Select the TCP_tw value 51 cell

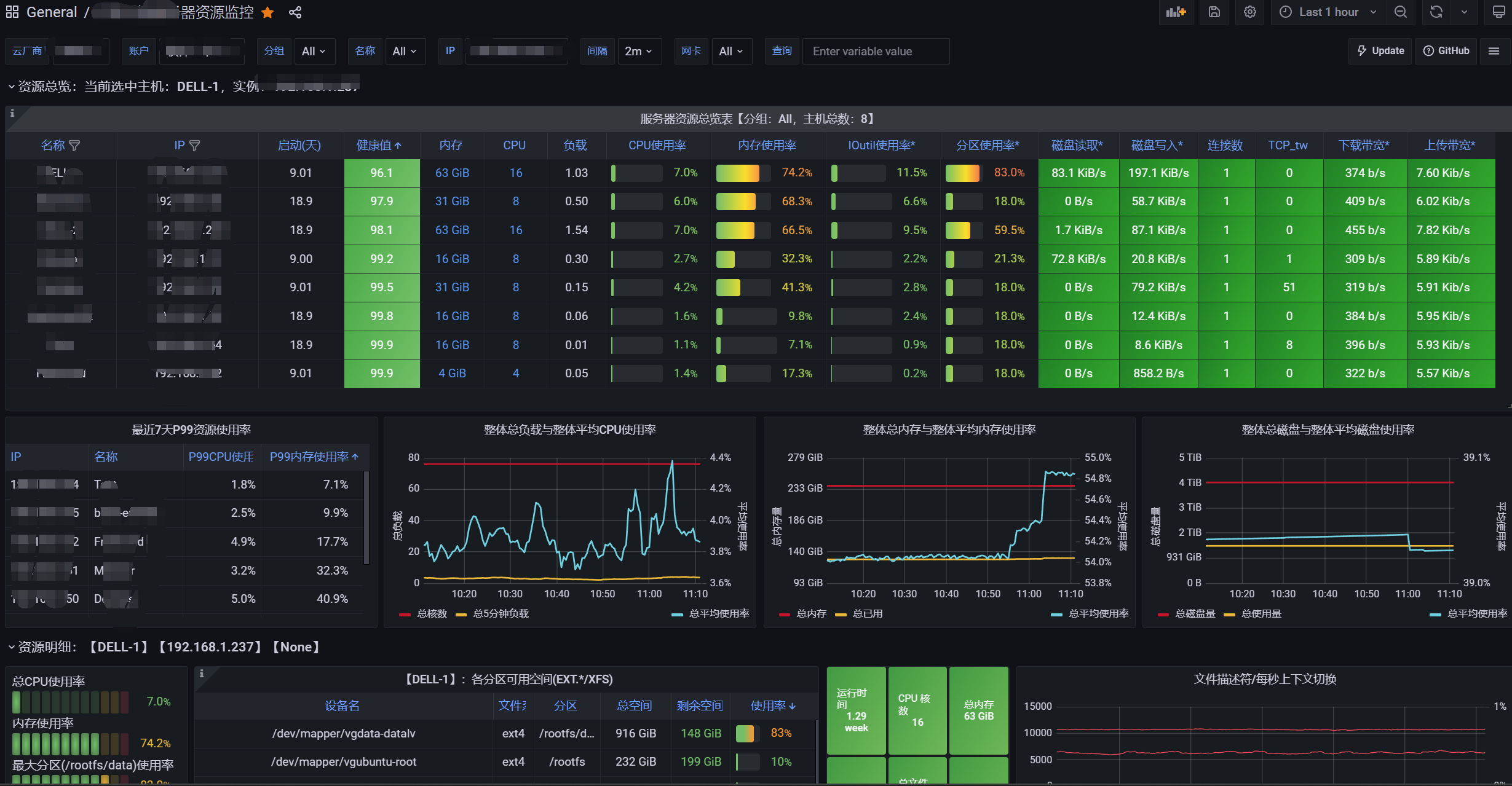click(x=1289, y=288)
